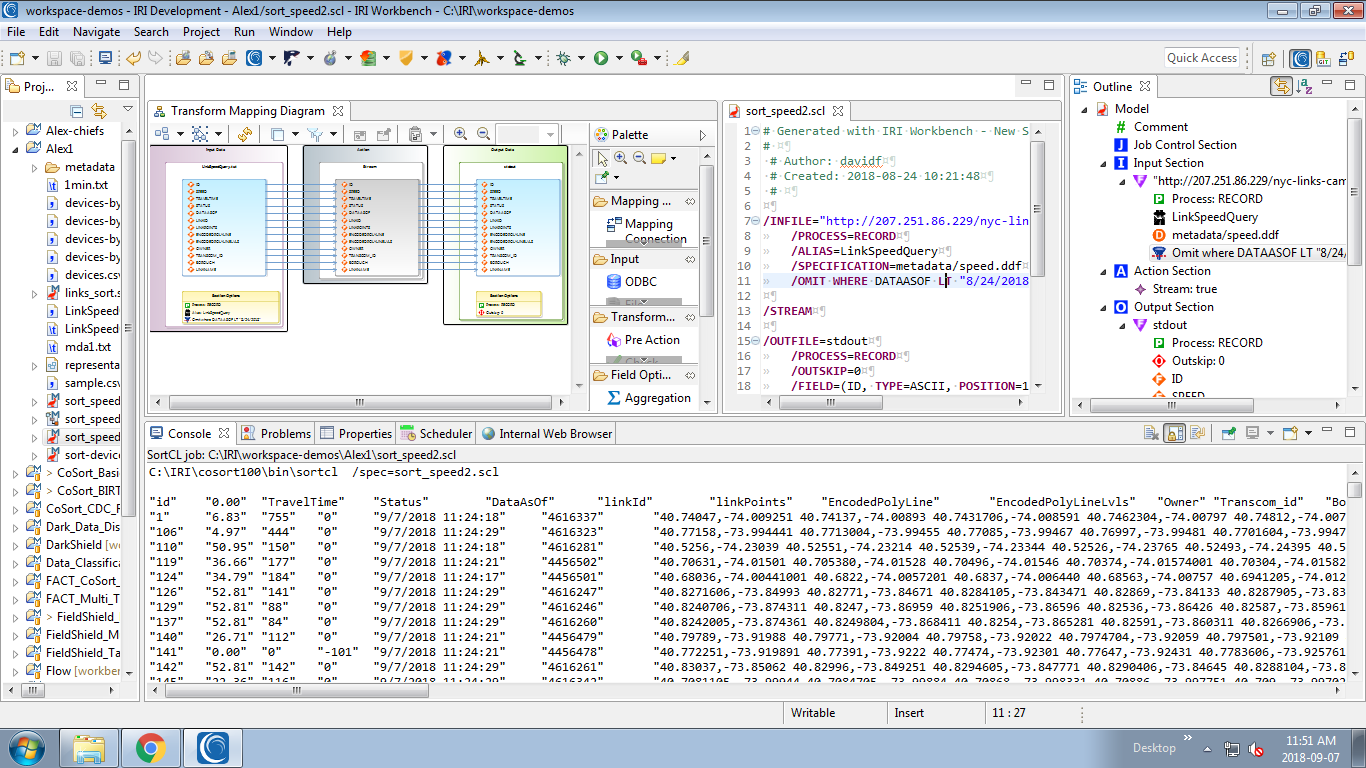Toggle Link with Editor in Project Explorer
This screenshot has width=1366, height=768.
tap(99, 109)
